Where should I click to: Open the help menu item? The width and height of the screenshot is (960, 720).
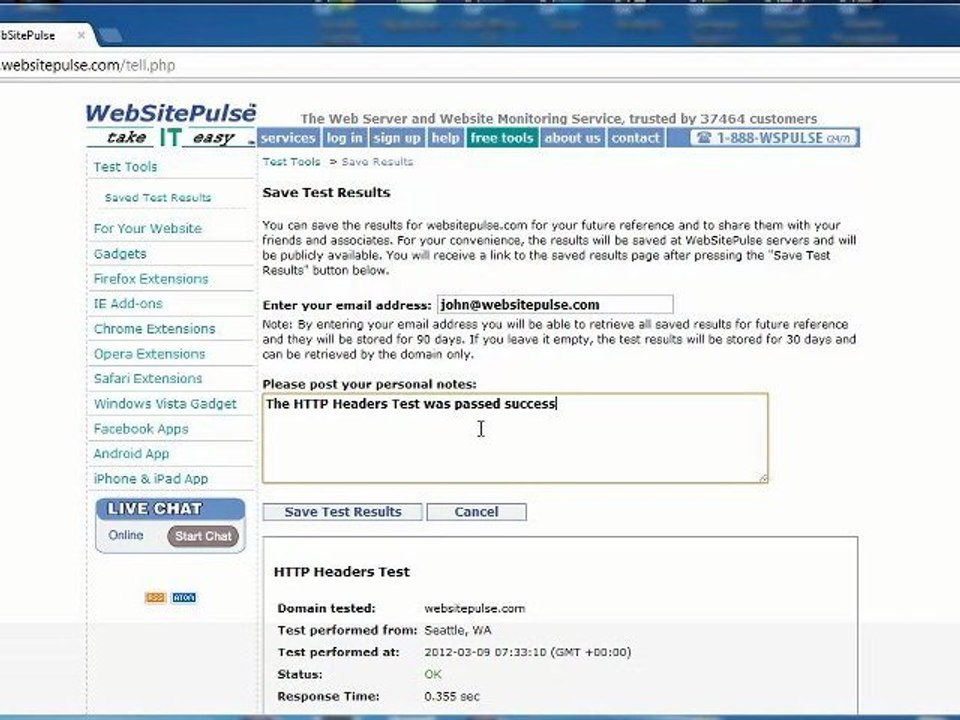pos(445,138)
